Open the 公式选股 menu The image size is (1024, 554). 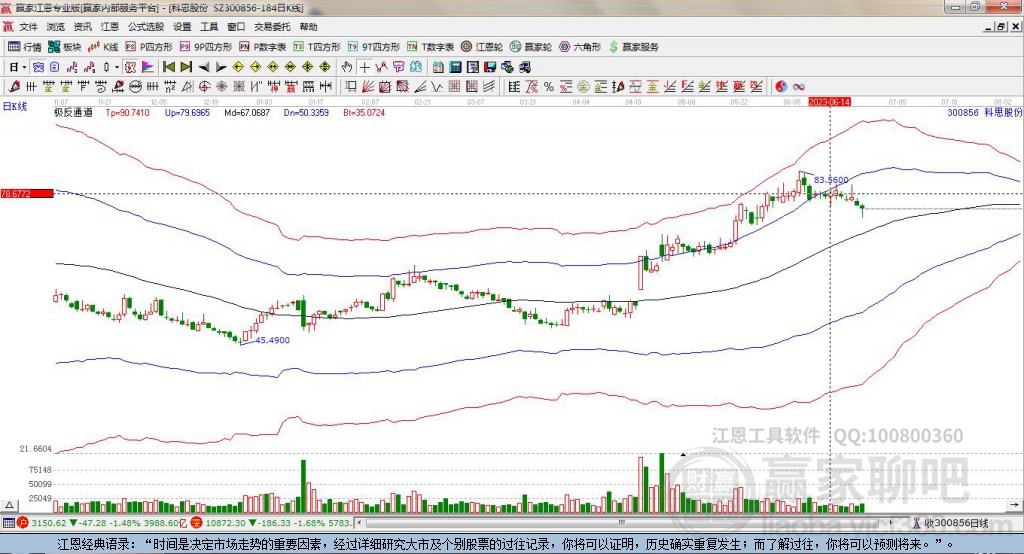click(145, 27)
